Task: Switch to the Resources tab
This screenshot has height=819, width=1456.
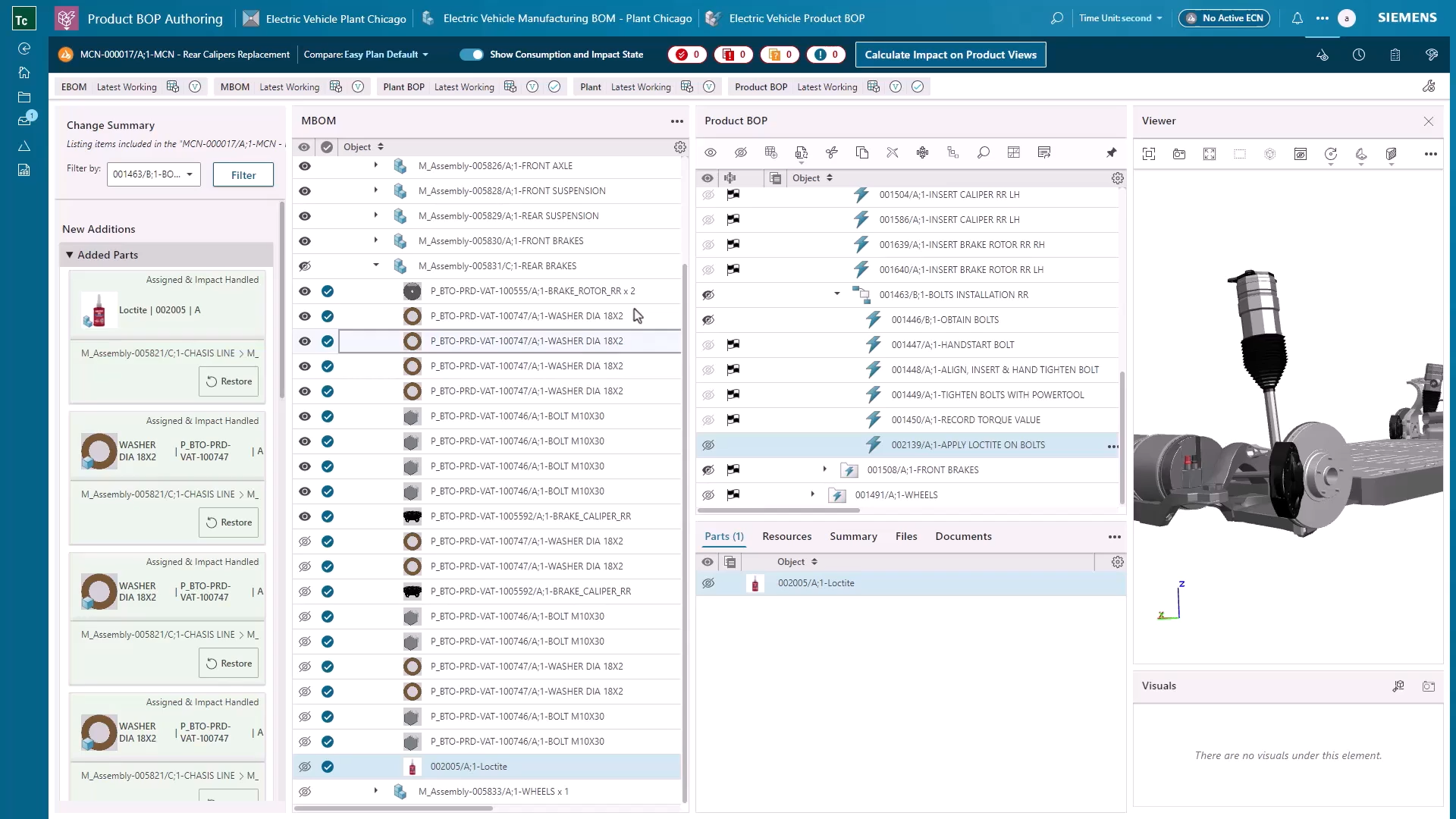Action: 786,537
